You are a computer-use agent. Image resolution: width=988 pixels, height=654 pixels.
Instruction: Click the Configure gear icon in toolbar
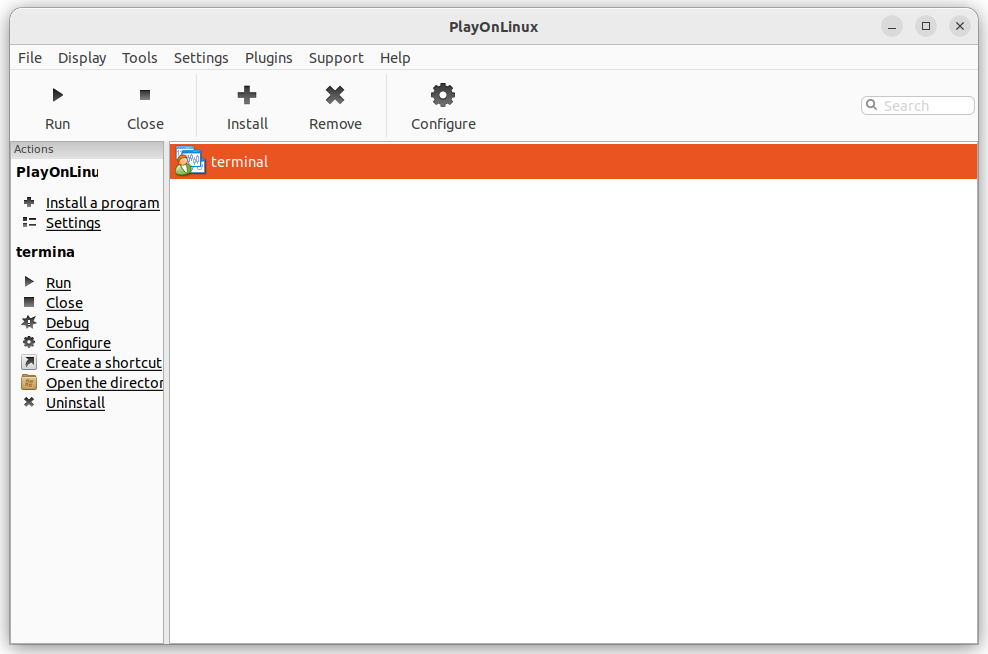[443, 95]
